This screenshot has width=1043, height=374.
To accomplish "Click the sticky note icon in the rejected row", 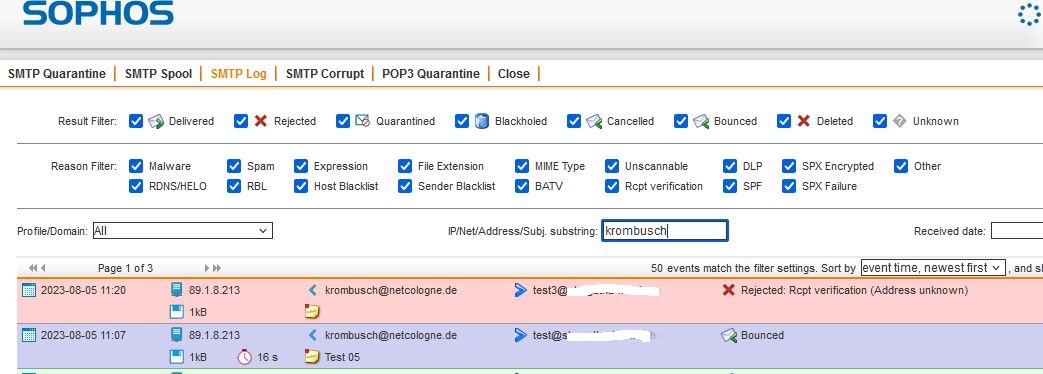I will tap(312, 311).
